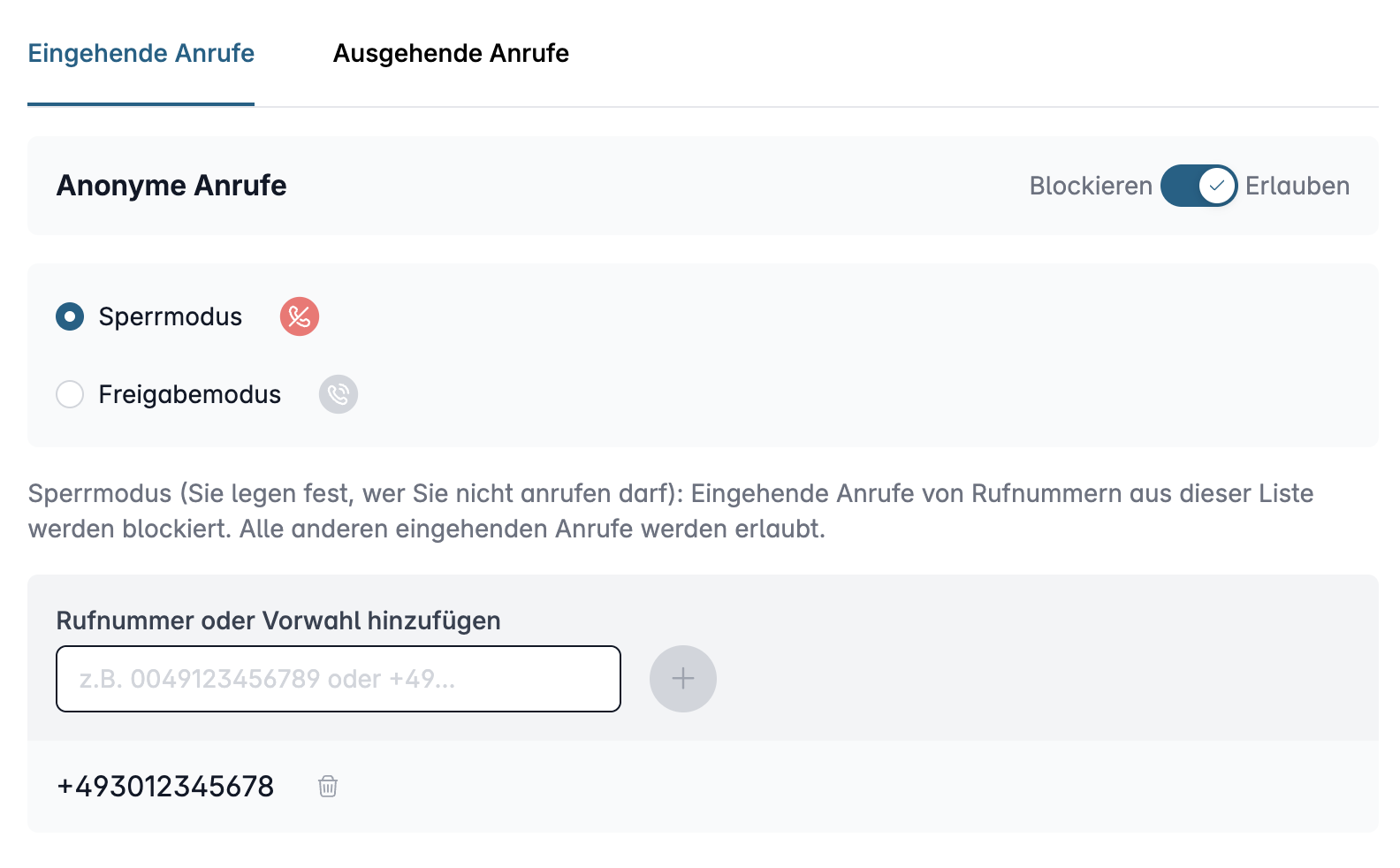
Task: Delete number +493012345678 with the trash icon
Action: coord(328,786)
